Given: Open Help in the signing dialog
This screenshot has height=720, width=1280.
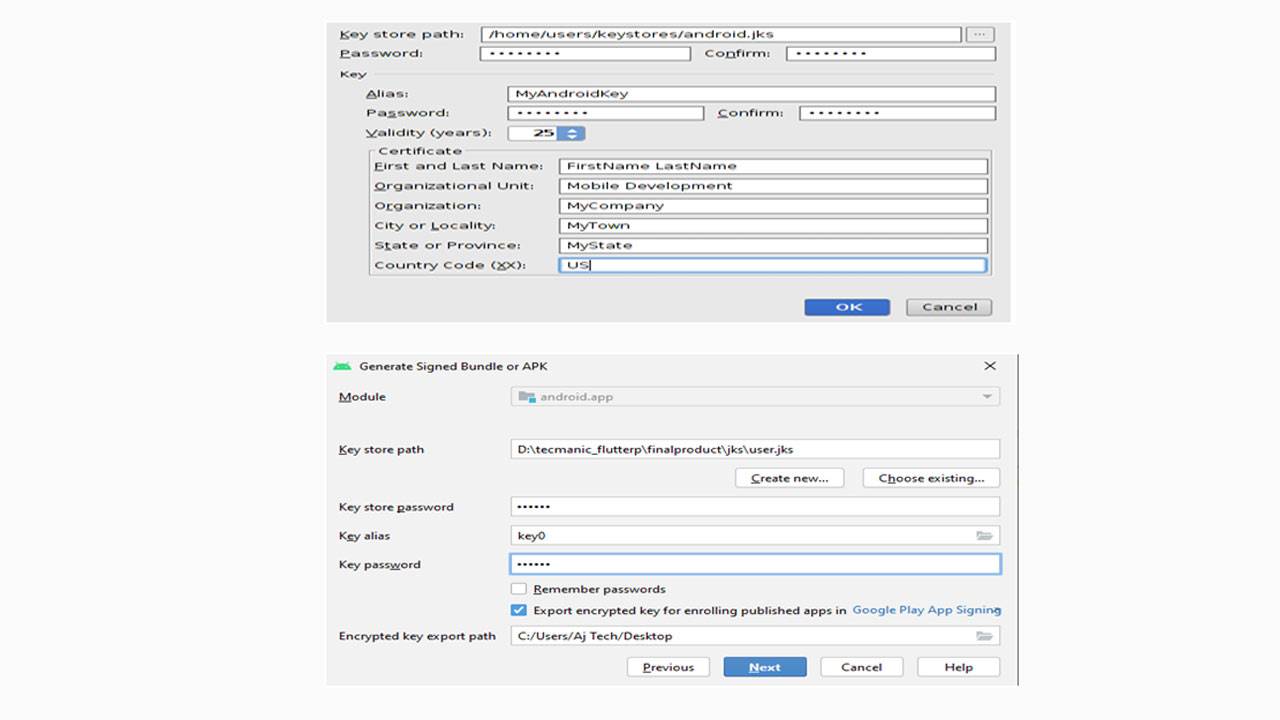Looking at the screenshot, I should [958, 667].
